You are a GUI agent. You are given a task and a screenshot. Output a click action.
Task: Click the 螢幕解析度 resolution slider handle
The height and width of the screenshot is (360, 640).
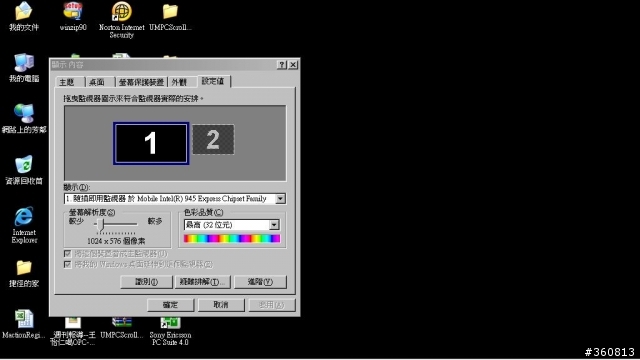tap(101, 224)
